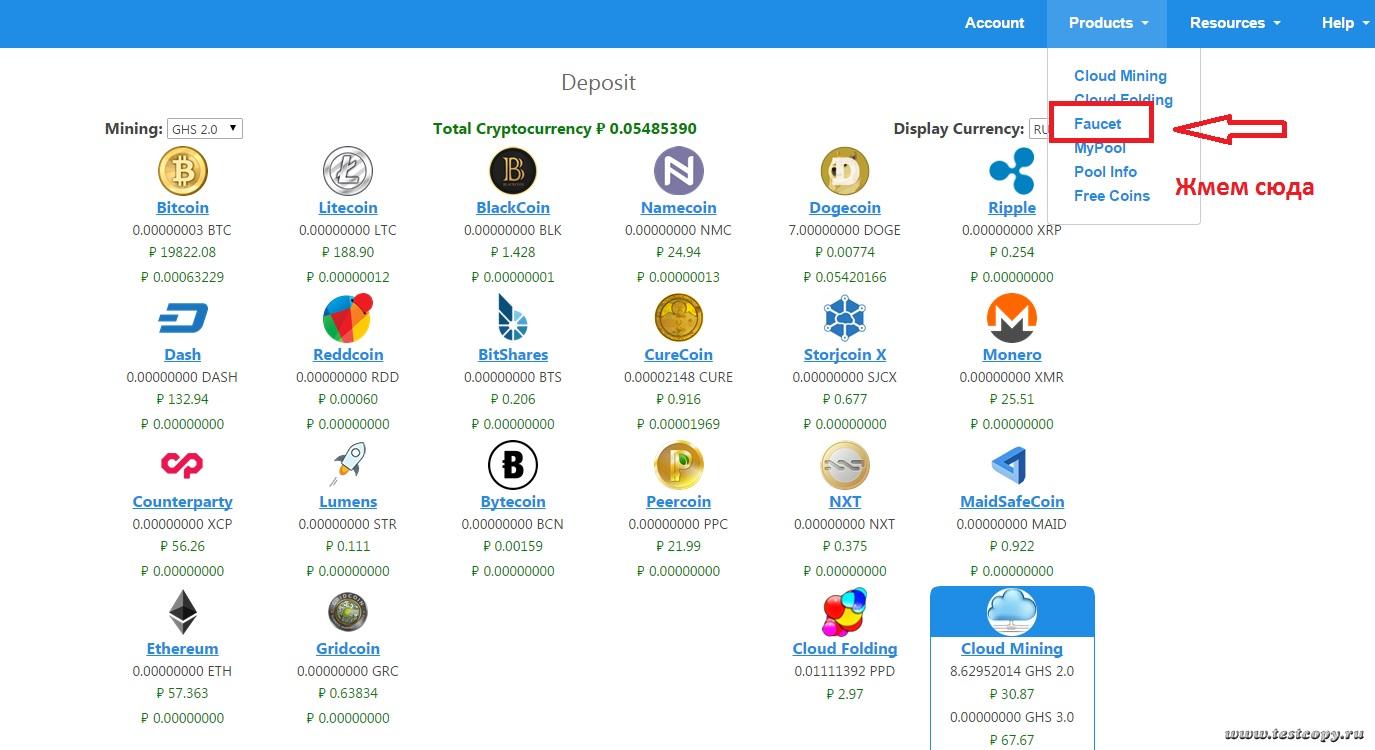The height and width of the screenshot is (750, 1375).
Task: Open the Display Currency dropdown
Action: coord(1039,129)
